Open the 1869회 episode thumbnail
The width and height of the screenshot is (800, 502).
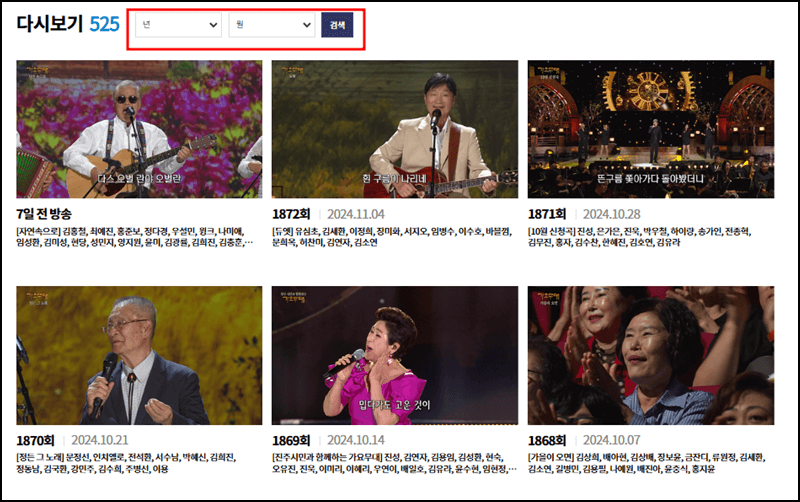pyautogui.click(x=395, y=355)
